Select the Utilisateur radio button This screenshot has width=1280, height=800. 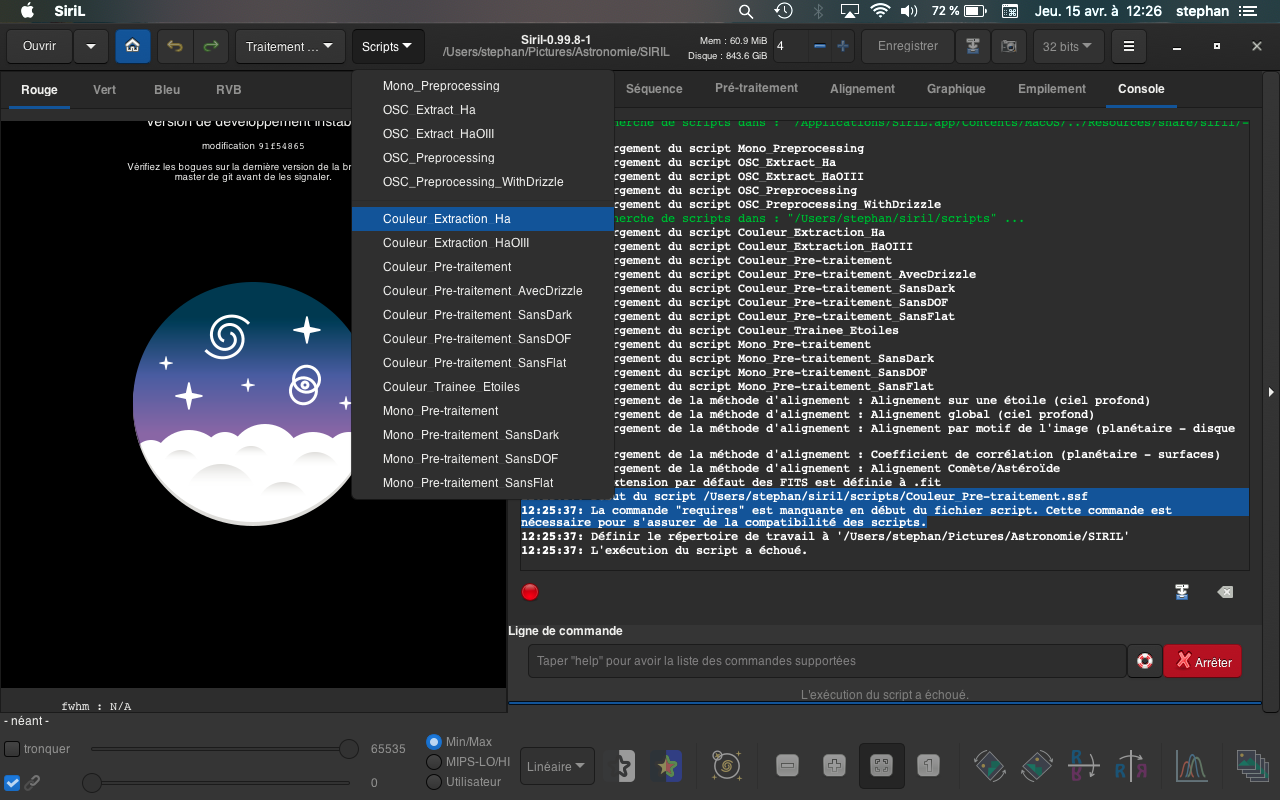[434, 782]
